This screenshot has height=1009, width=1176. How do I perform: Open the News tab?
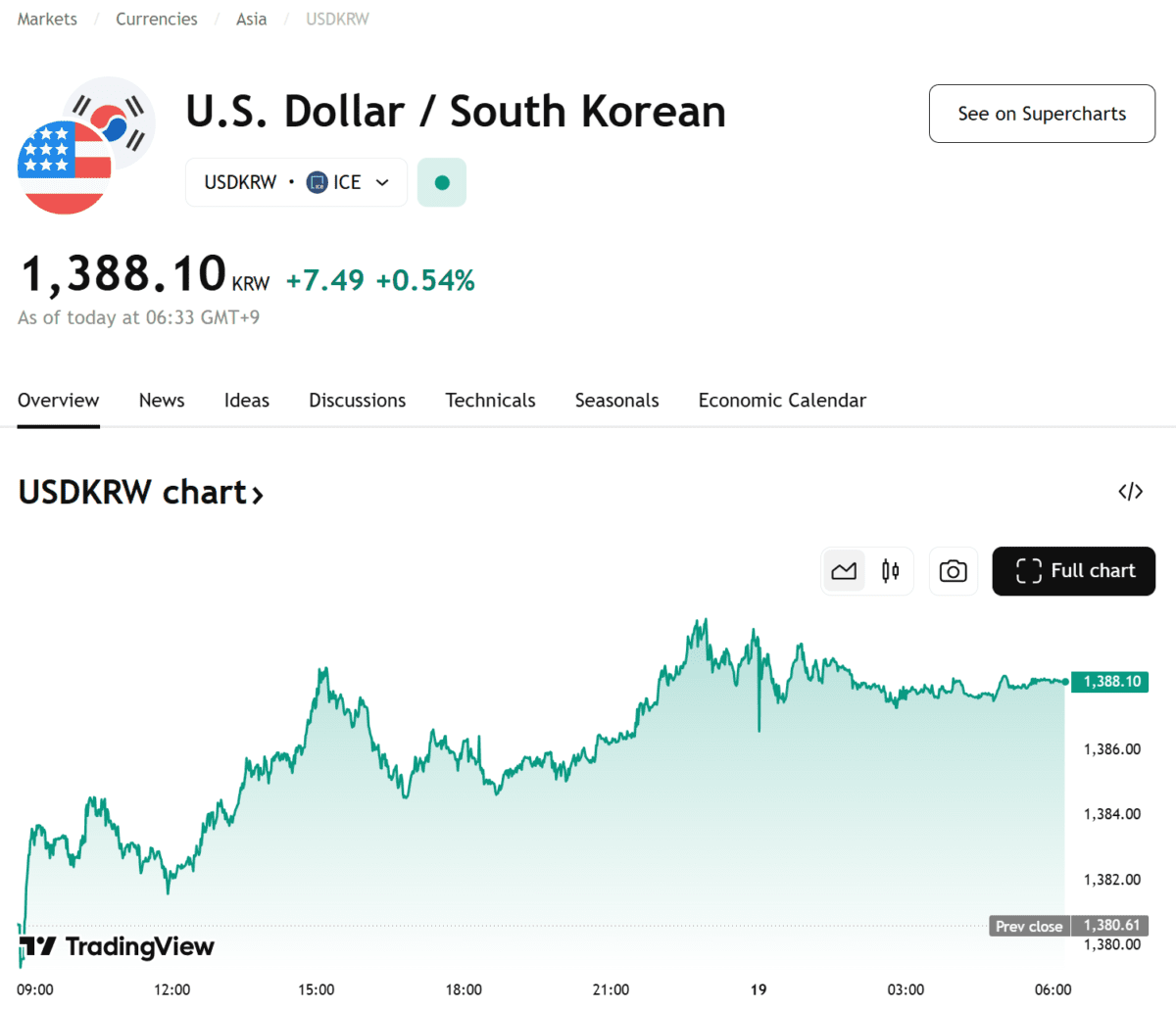coord(162,401)
